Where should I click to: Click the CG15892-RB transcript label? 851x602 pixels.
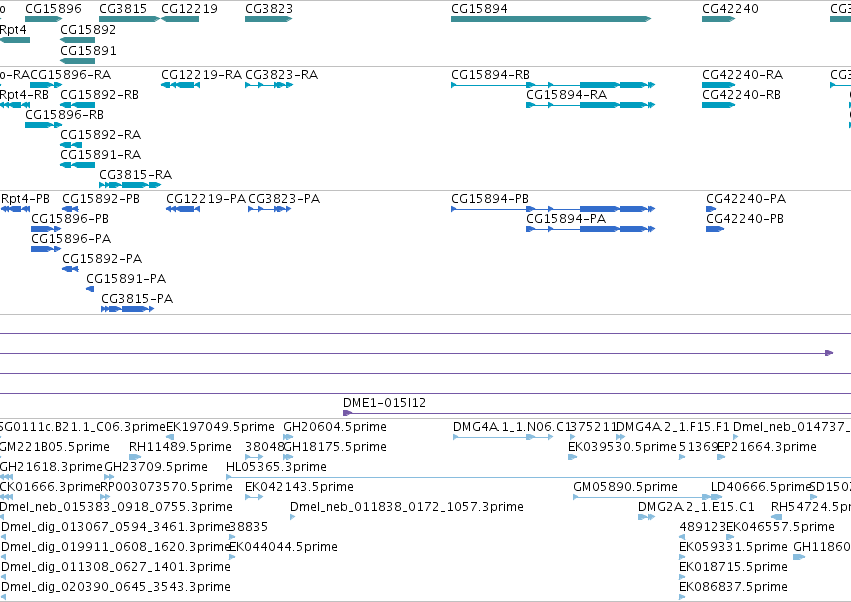click(99, 94)
